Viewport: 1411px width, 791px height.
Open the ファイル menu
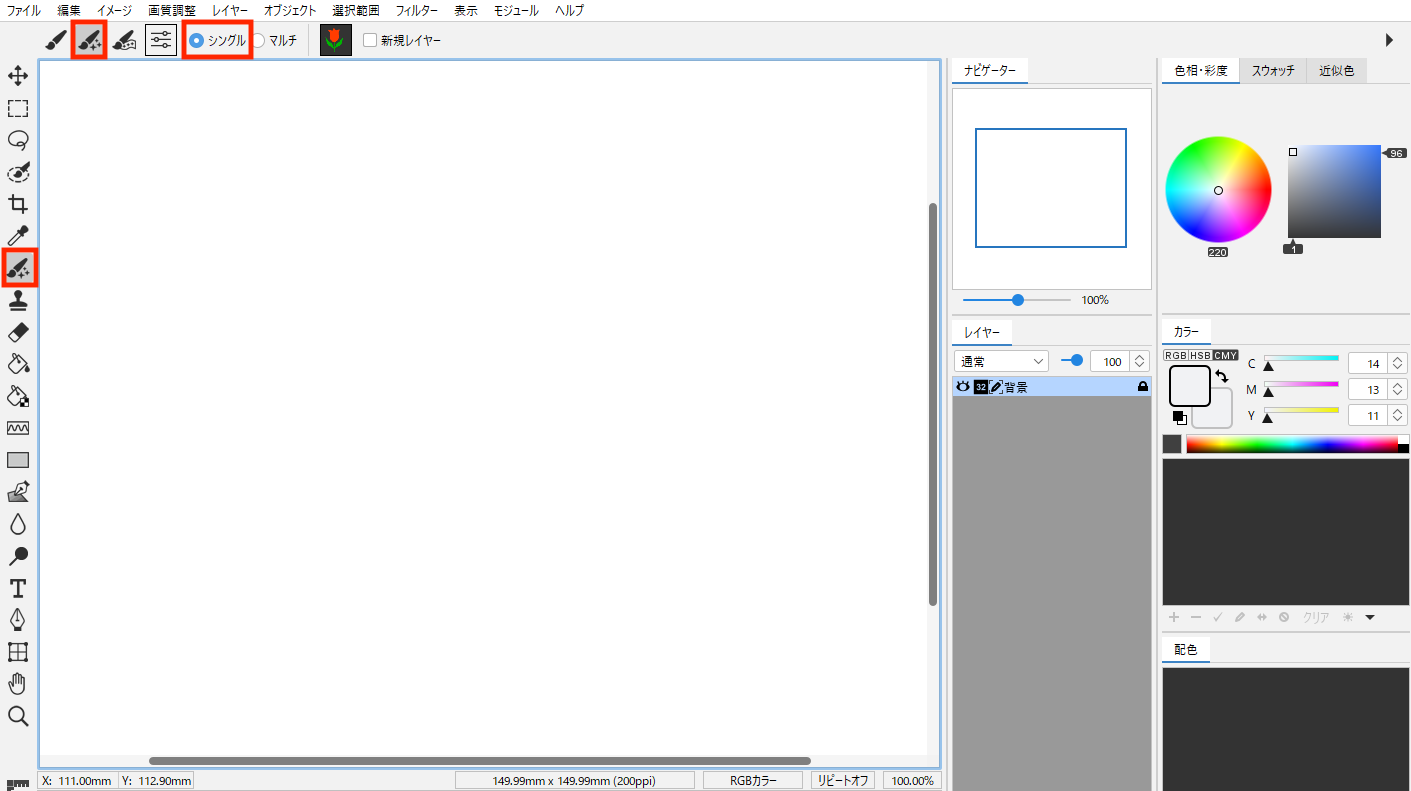pyautogui.click(x=24, y=10)
